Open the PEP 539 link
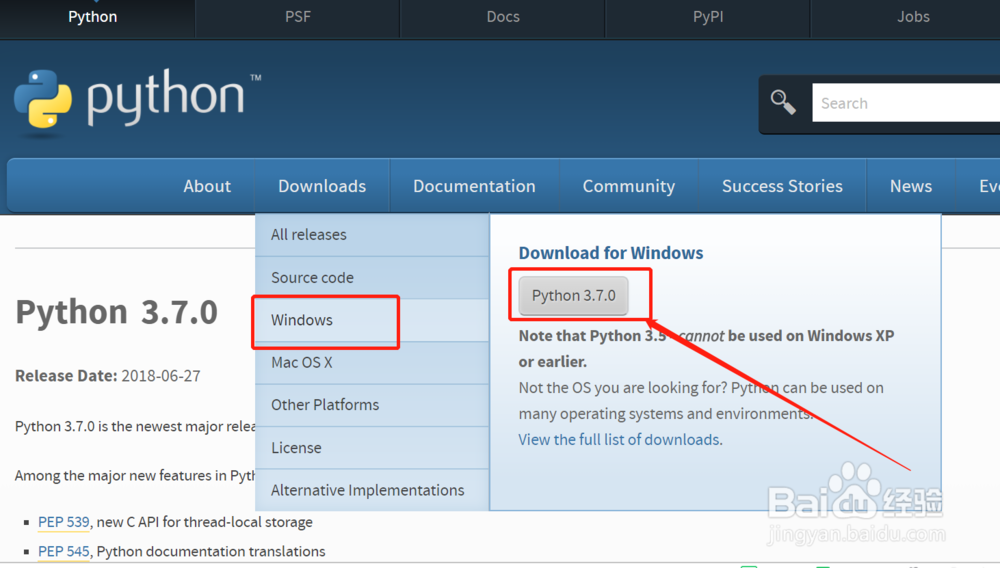The width and height of the screenshot is (1000, 568). (x=63, y=522)
